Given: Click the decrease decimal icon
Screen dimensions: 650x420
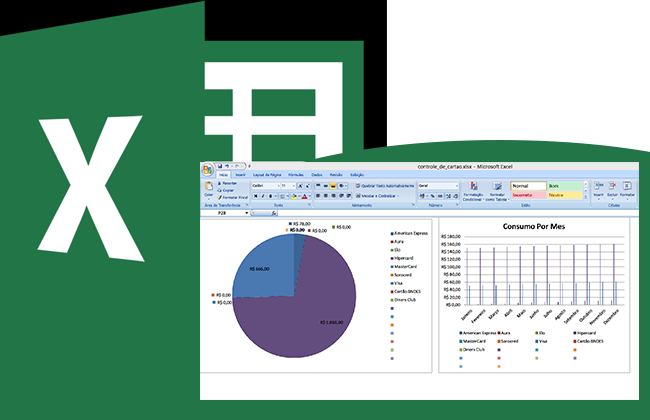Looking at the screenshot, I should (x=456, y=196).
